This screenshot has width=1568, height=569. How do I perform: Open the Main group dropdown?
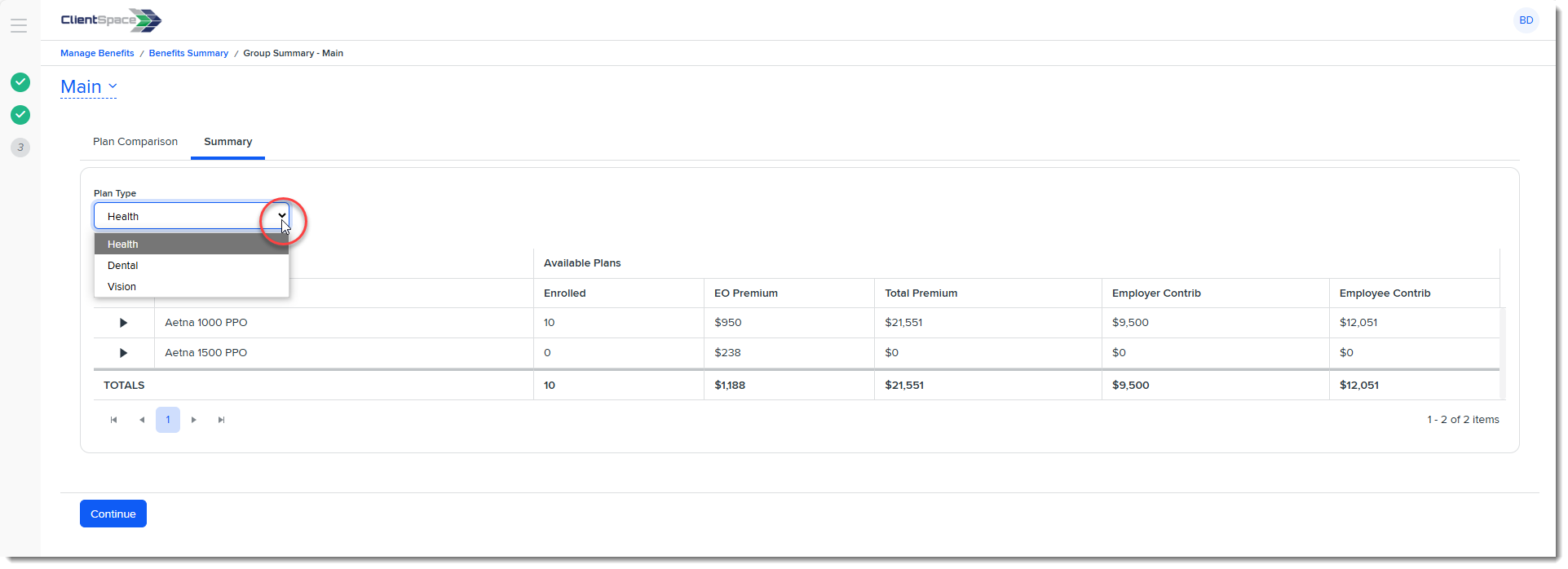tap(89, 86)
